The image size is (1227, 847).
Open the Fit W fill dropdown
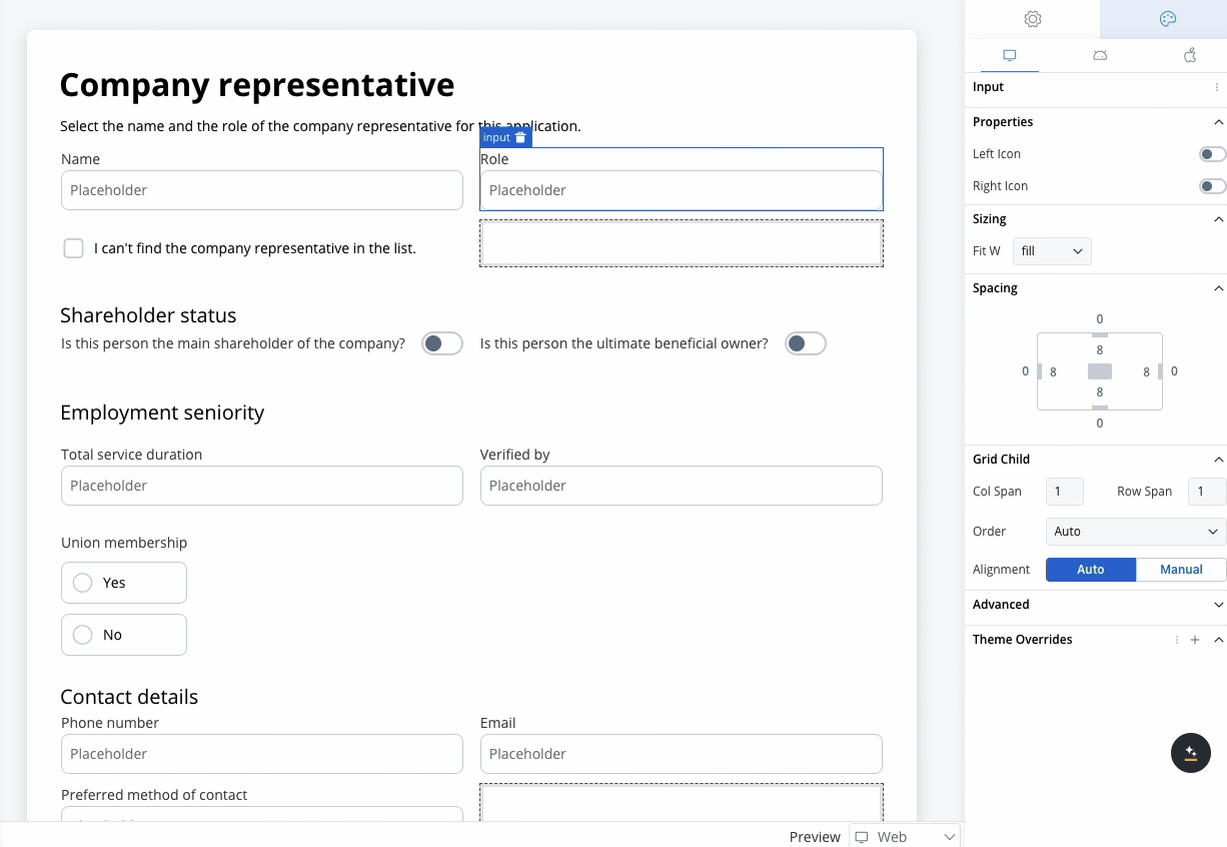1052,251
